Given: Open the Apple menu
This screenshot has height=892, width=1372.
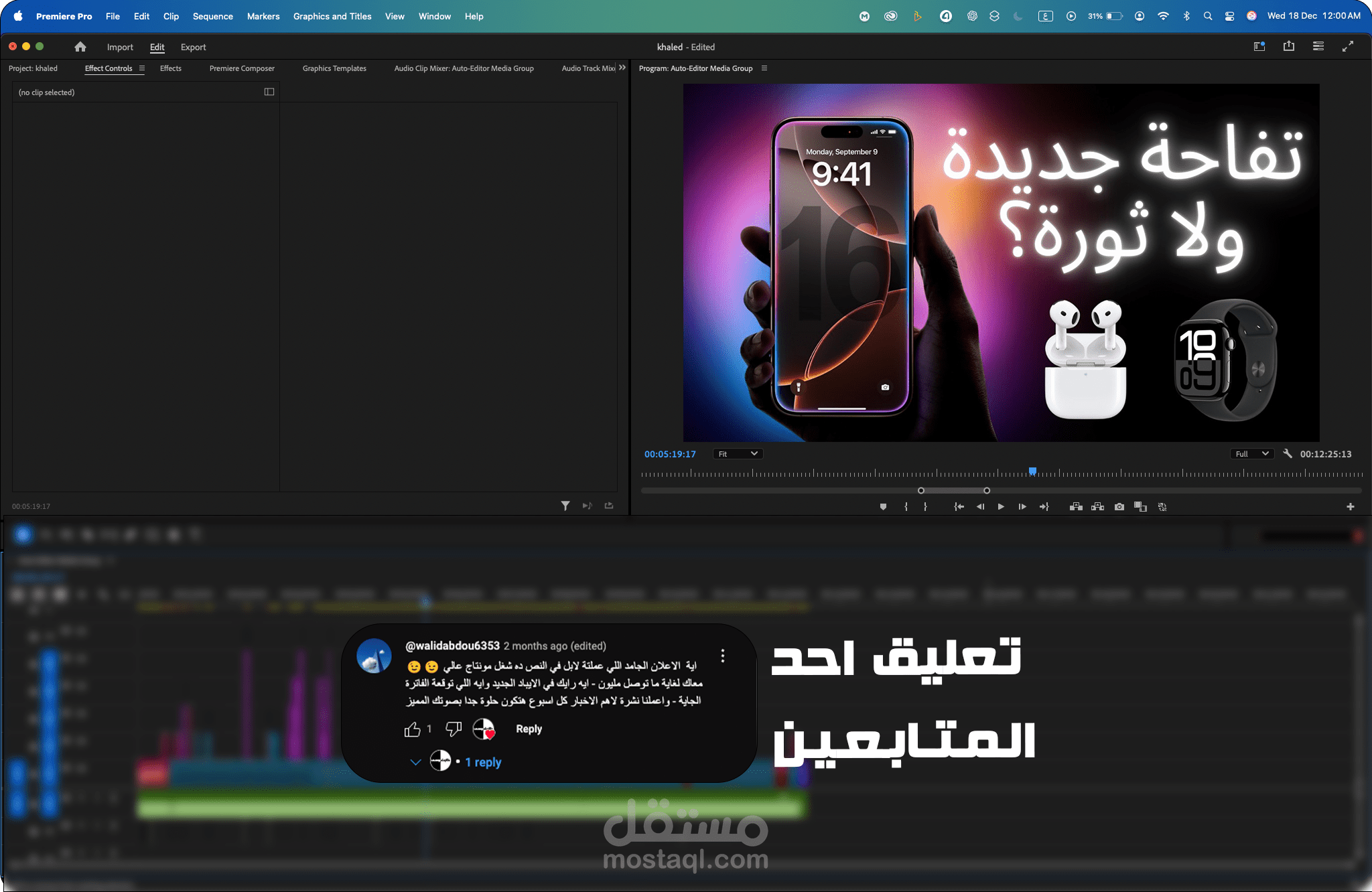Looking at the screenshot, I should click(18, 16).
